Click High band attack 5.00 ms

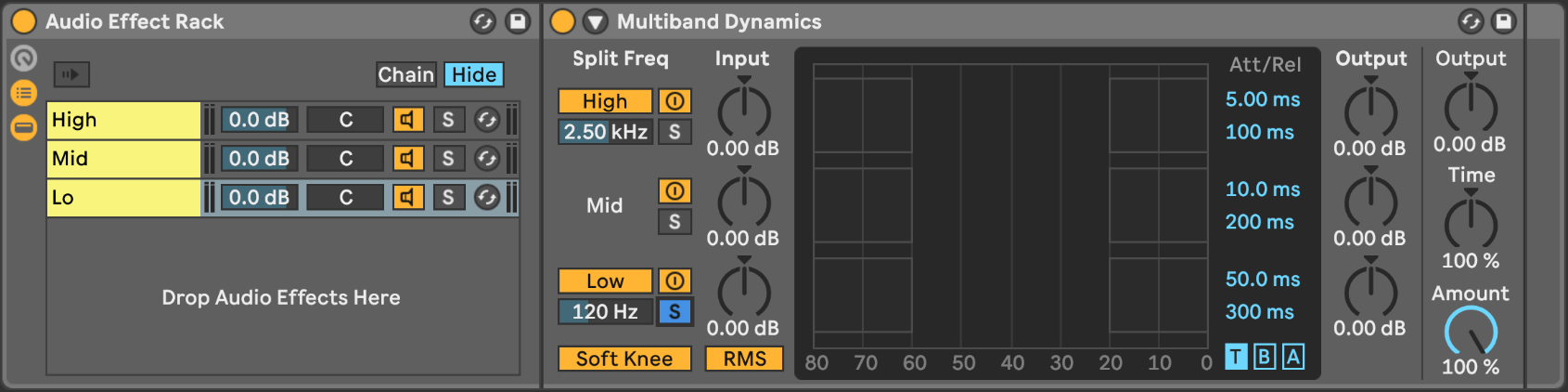(x=1263, y=99)
